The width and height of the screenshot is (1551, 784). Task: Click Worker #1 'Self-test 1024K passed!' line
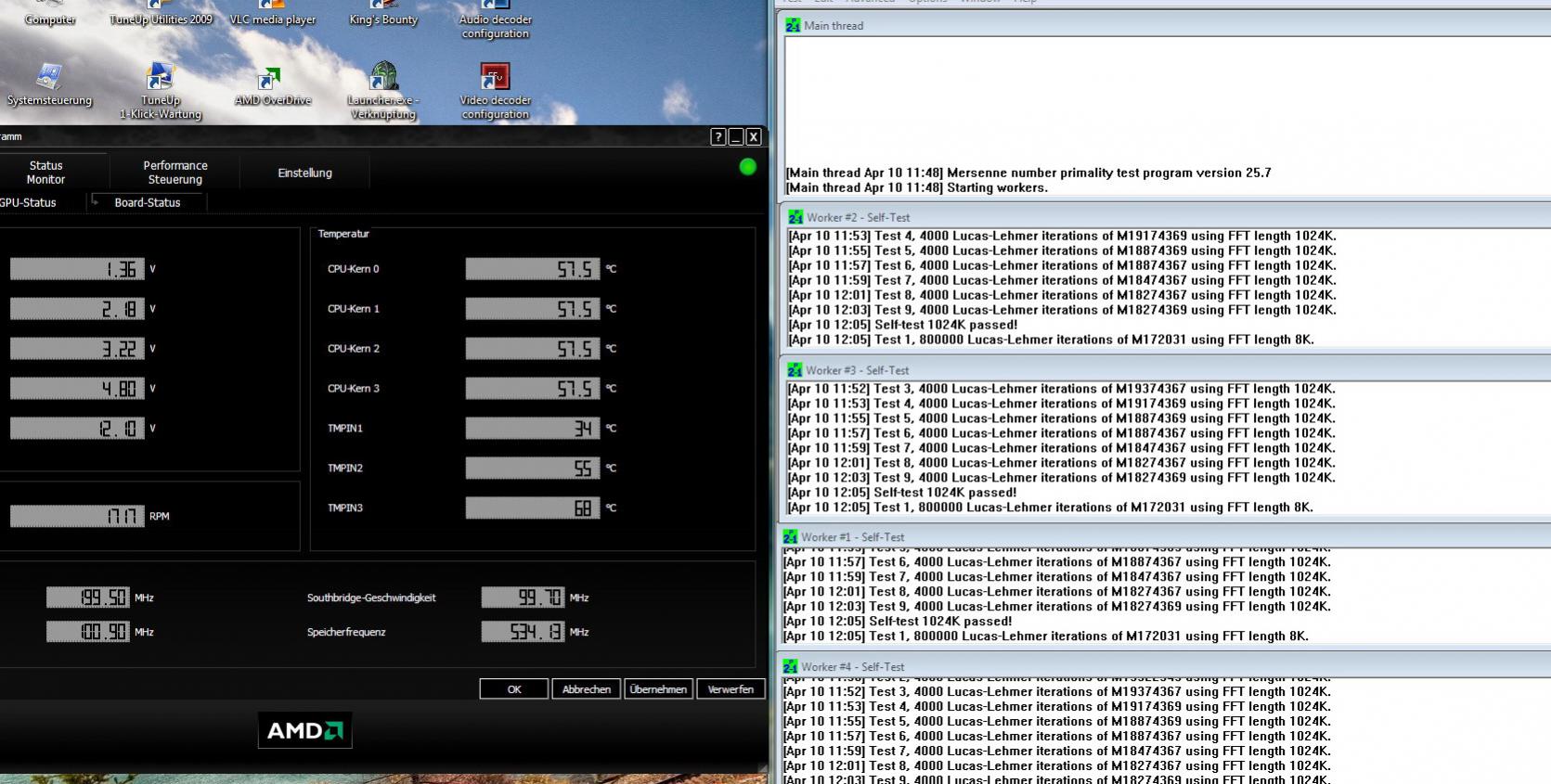897,622
